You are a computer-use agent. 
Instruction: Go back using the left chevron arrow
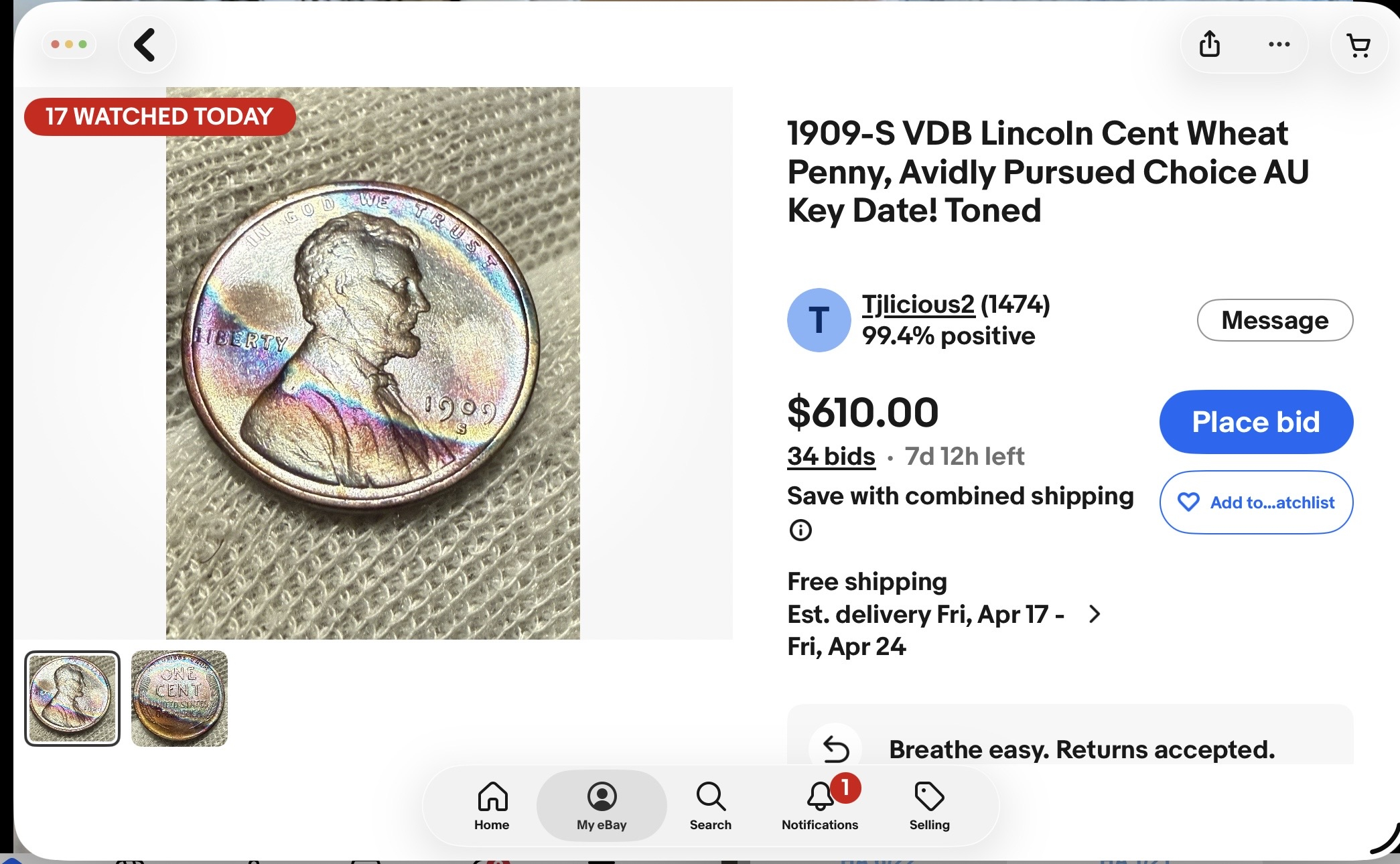[x=146, y=45]
